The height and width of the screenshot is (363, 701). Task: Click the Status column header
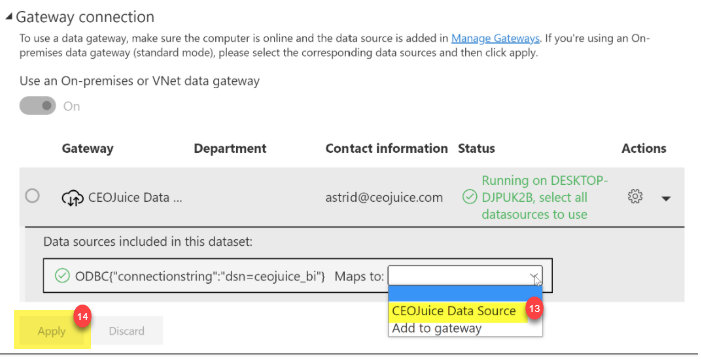click(476, 148)
